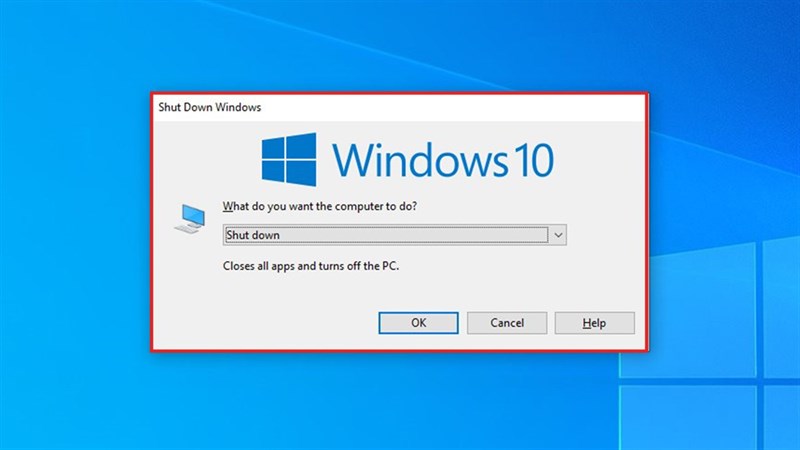The image size is (800, 450).
Task: Click the computer icon in the dialog
Action: 190,219
